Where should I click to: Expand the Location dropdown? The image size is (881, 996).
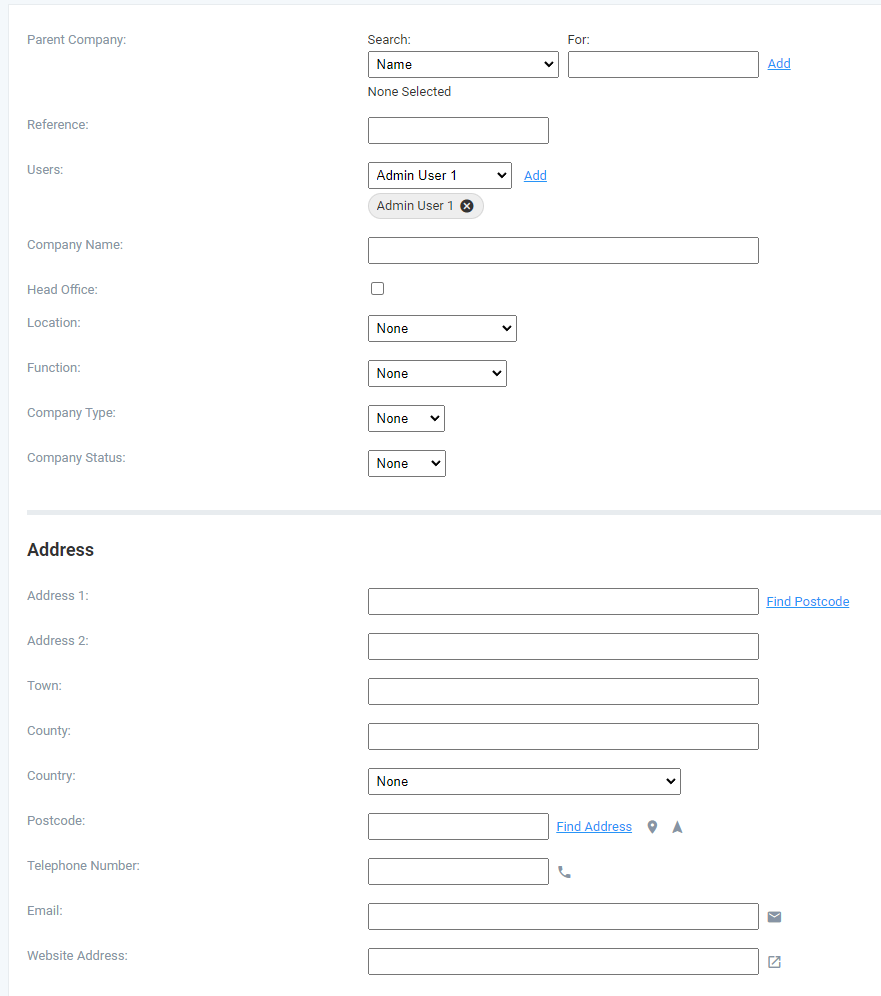coord(442,328)
